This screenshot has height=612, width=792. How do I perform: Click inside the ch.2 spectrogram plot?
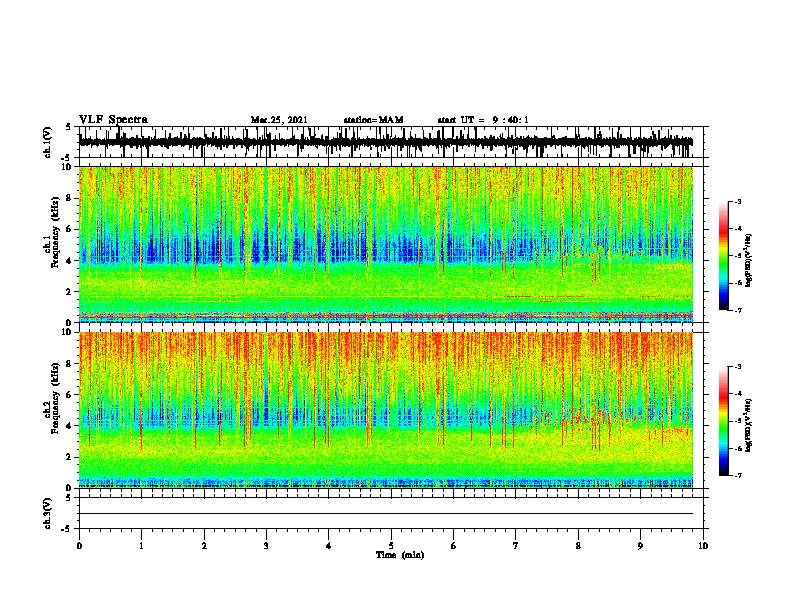[x=386, y=410]
